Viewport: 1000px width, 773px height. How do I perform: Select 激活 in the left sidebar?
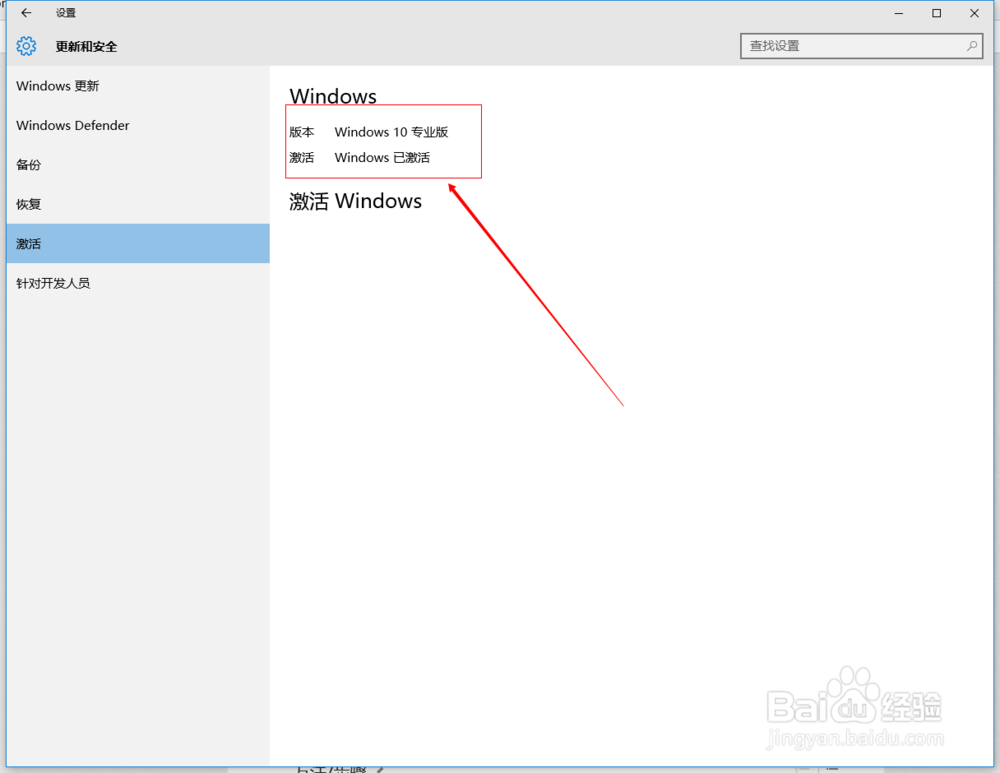point(28,243)
